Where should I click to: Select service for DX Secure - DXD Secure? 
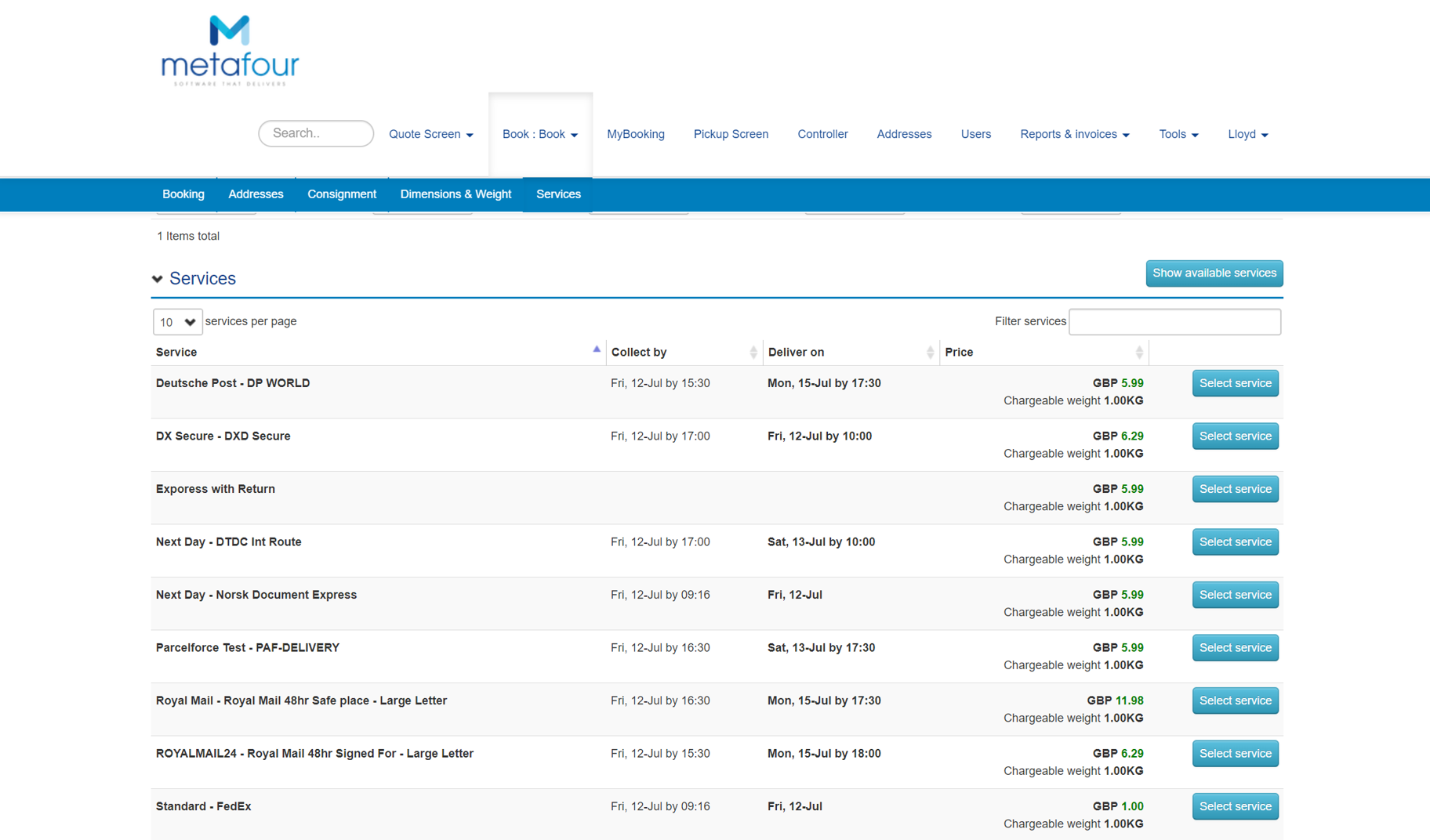[1236, 436]
